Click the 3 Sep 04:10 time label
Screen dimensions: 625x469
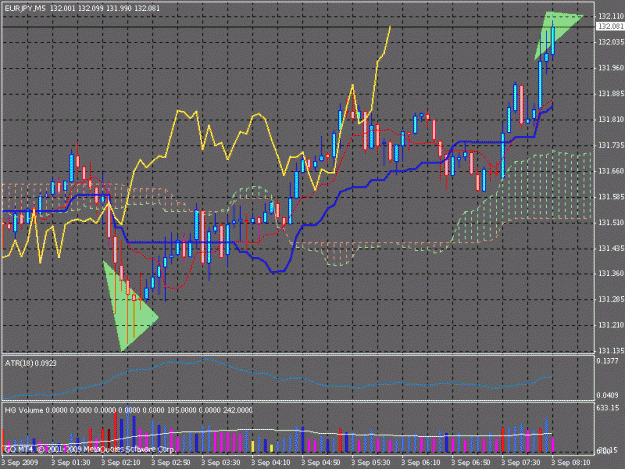coord(271,462)
